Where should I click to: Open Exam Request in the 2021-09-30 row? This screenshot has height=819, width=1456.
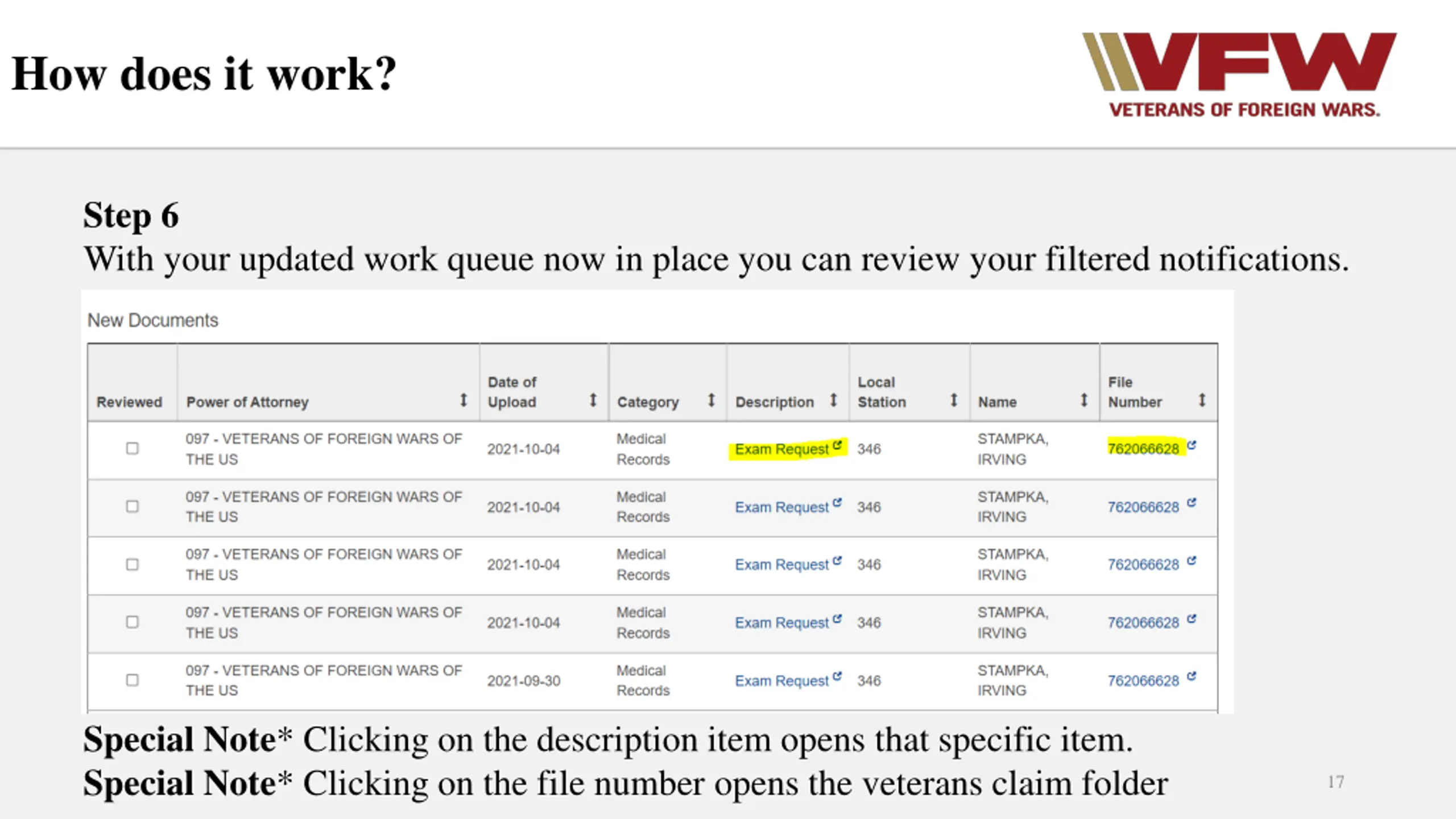pos(781,681)
